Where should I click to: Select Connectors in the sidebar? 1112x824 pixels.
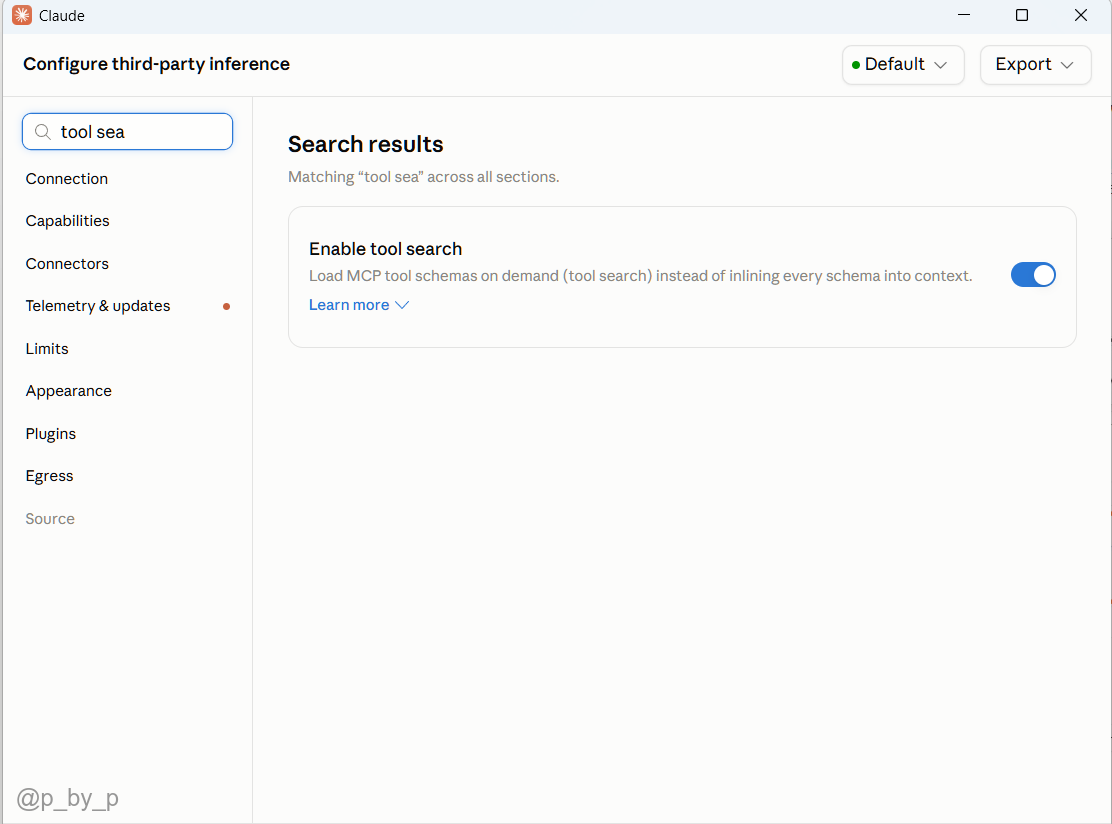67,264
